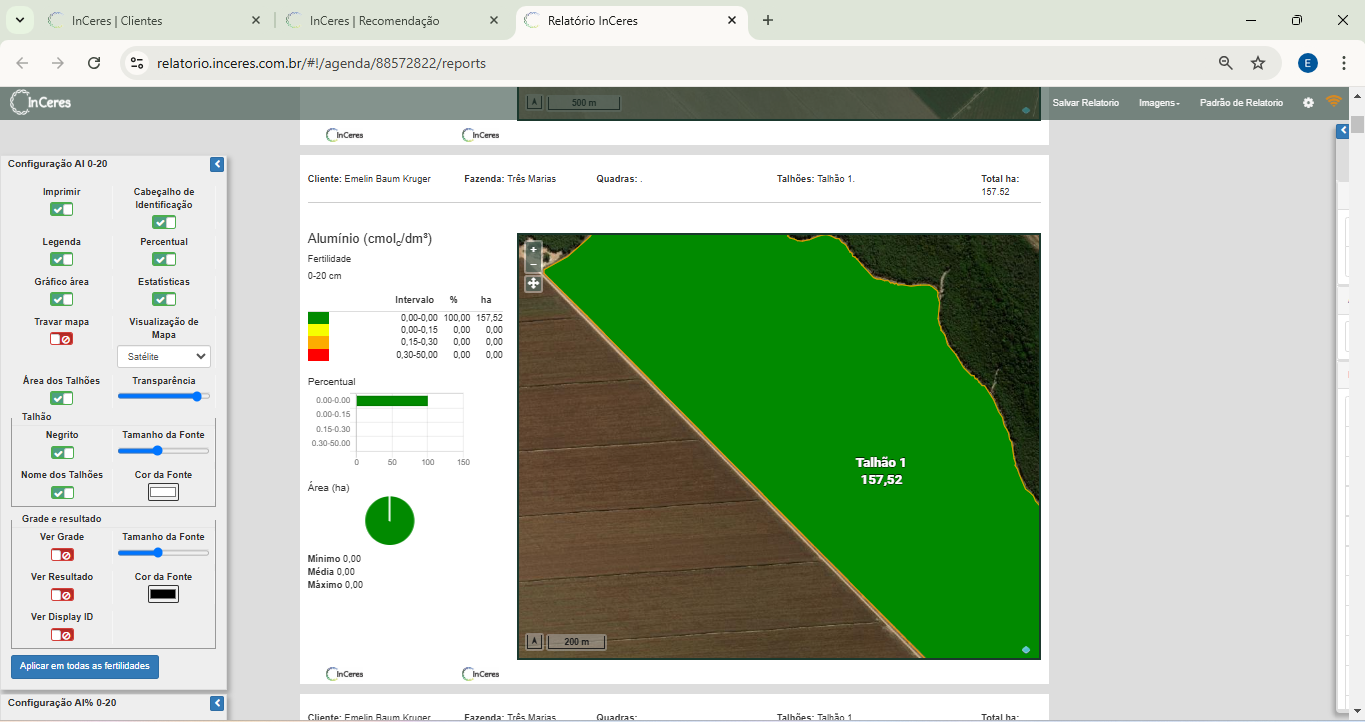Enable the Ver Resultado switch
Screen dimensions: 1365x722
point(62,594)
